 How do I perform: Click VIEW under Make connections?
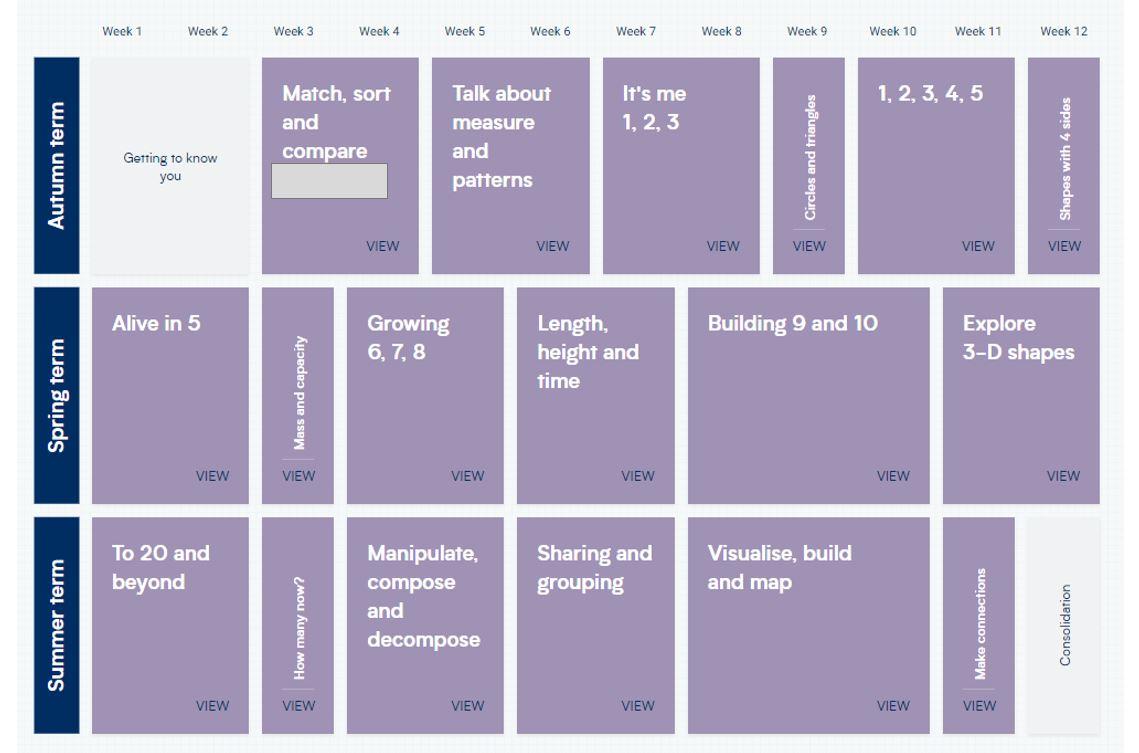(979, 705)
